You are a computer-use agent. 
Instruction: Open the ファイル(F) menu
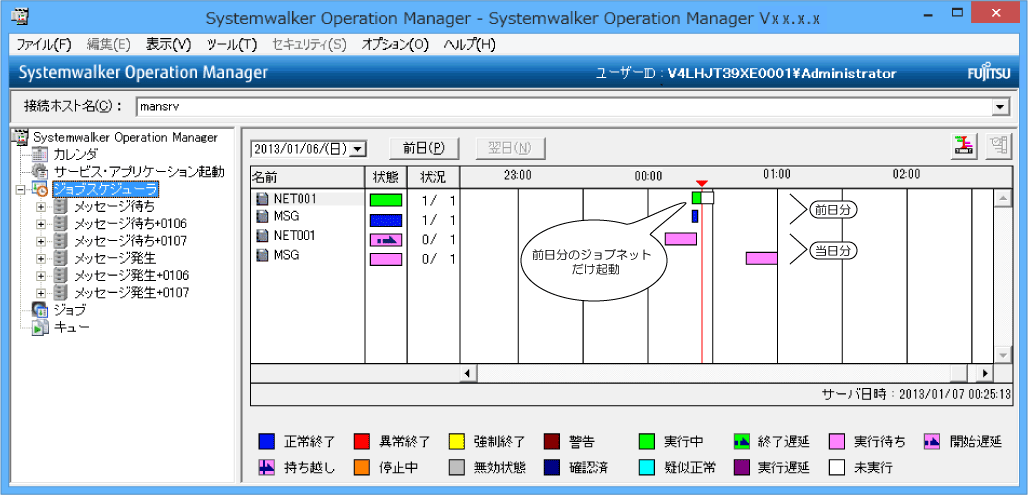point(43,45)
